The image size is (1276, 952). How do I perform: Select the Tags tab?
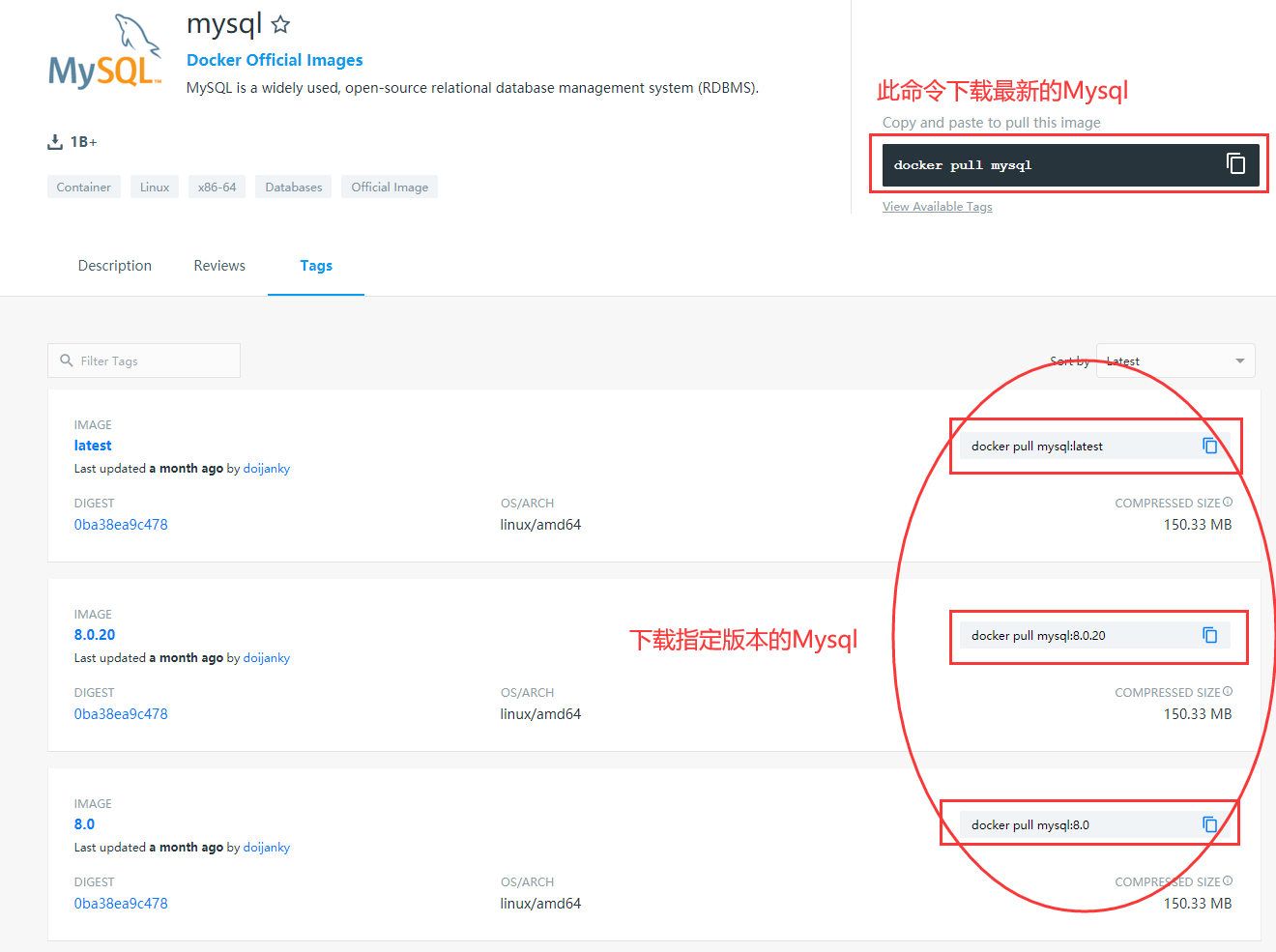[316, 266]
